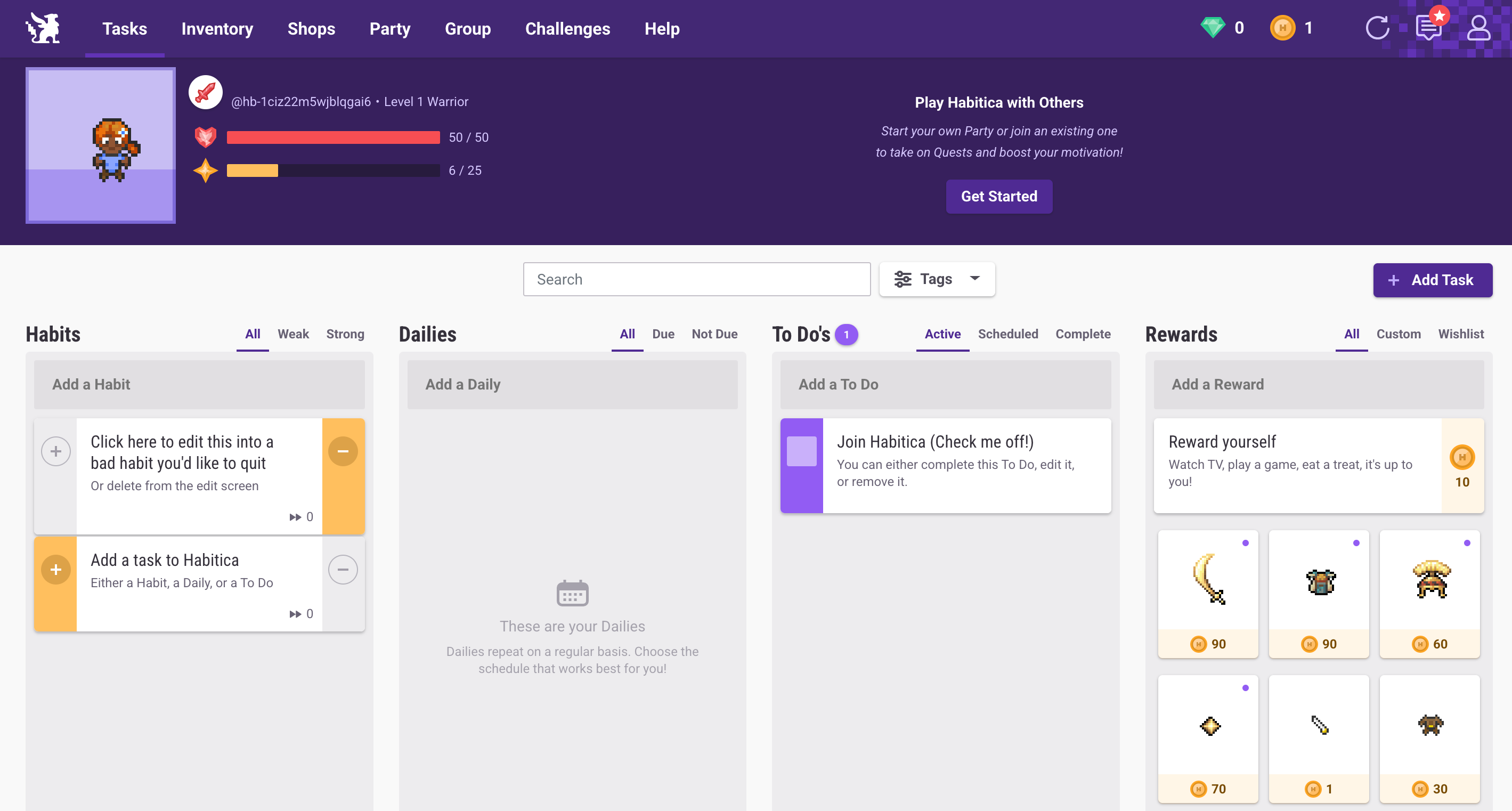Click the Add a Reward field

(x=1318, y=384)
